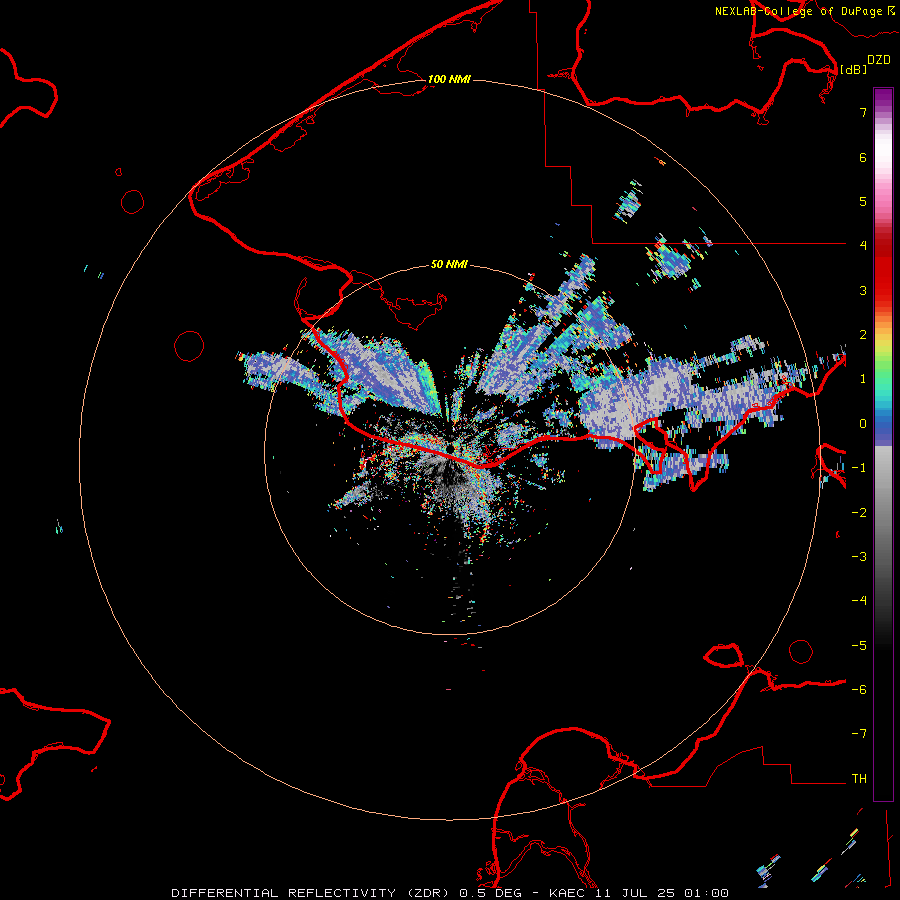Click the DIFFERENTIAL REFLECTIVITY (ZDR) caption text
This screenshot has width=900, height=900.
coord(310,893)
